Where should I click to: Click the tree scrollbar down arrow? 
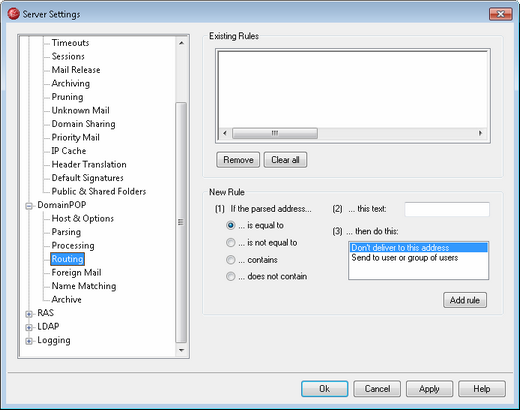click(x=181, y=350)
